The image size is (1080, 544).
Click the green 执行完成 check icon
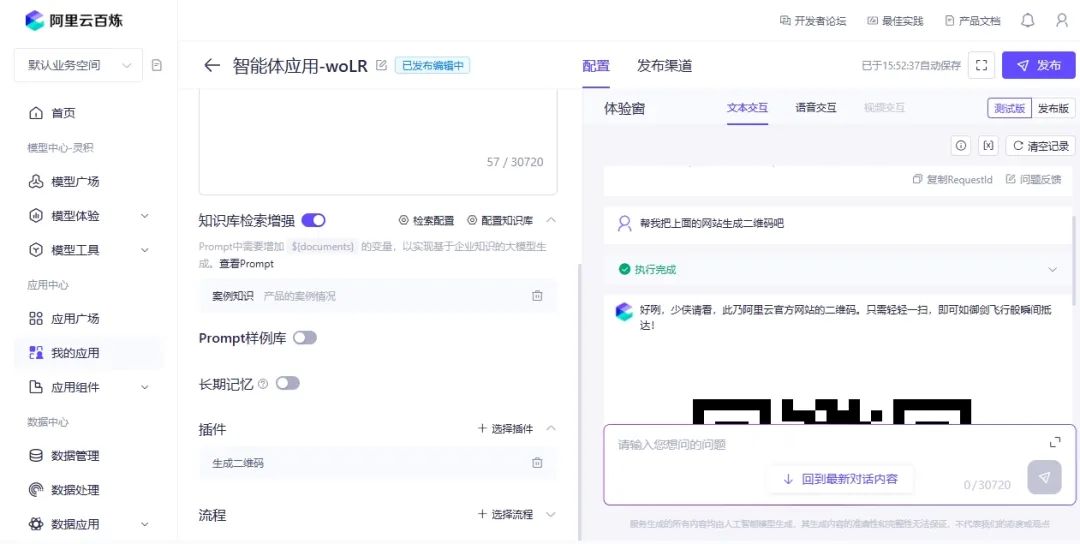pos(624,269)
